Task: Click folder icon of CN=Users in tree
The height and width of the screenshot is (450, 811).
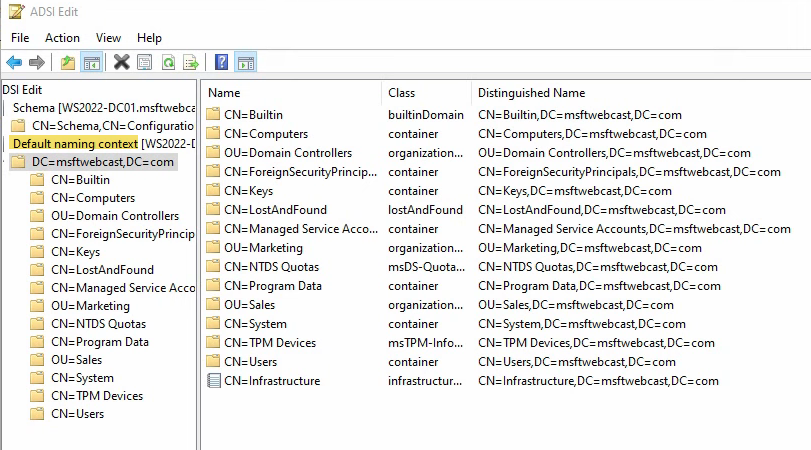Action: [37, 414]
